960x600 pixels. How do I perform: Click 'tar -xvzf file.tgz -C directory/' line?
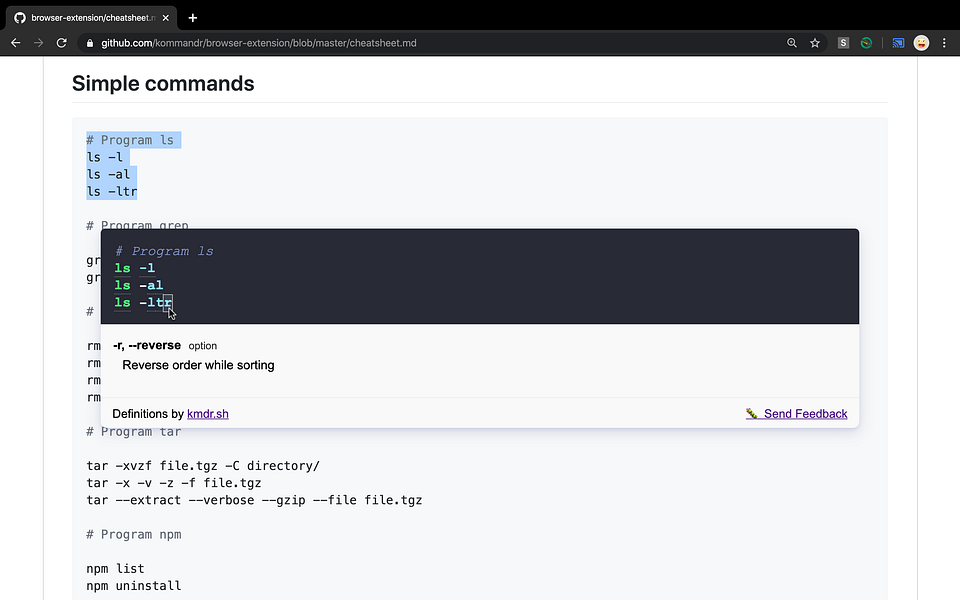coord(203,466)
